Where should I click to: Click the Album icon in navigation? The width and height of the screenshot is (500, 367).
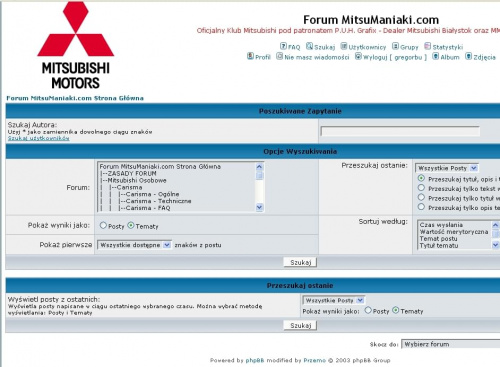(436, 56)
